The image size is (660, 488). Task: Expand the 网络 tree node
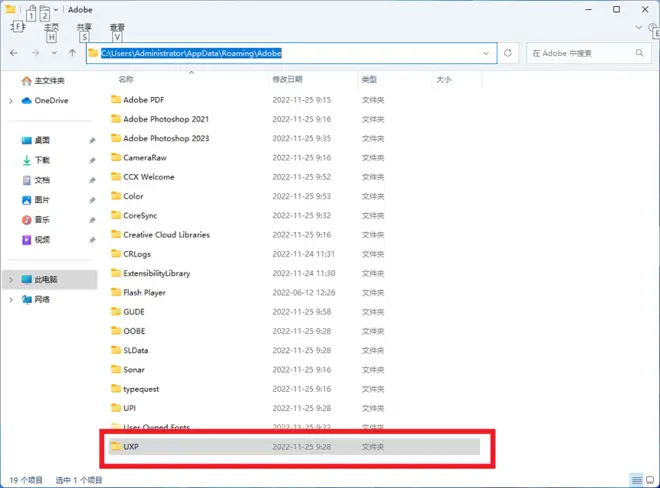point(11,300)
